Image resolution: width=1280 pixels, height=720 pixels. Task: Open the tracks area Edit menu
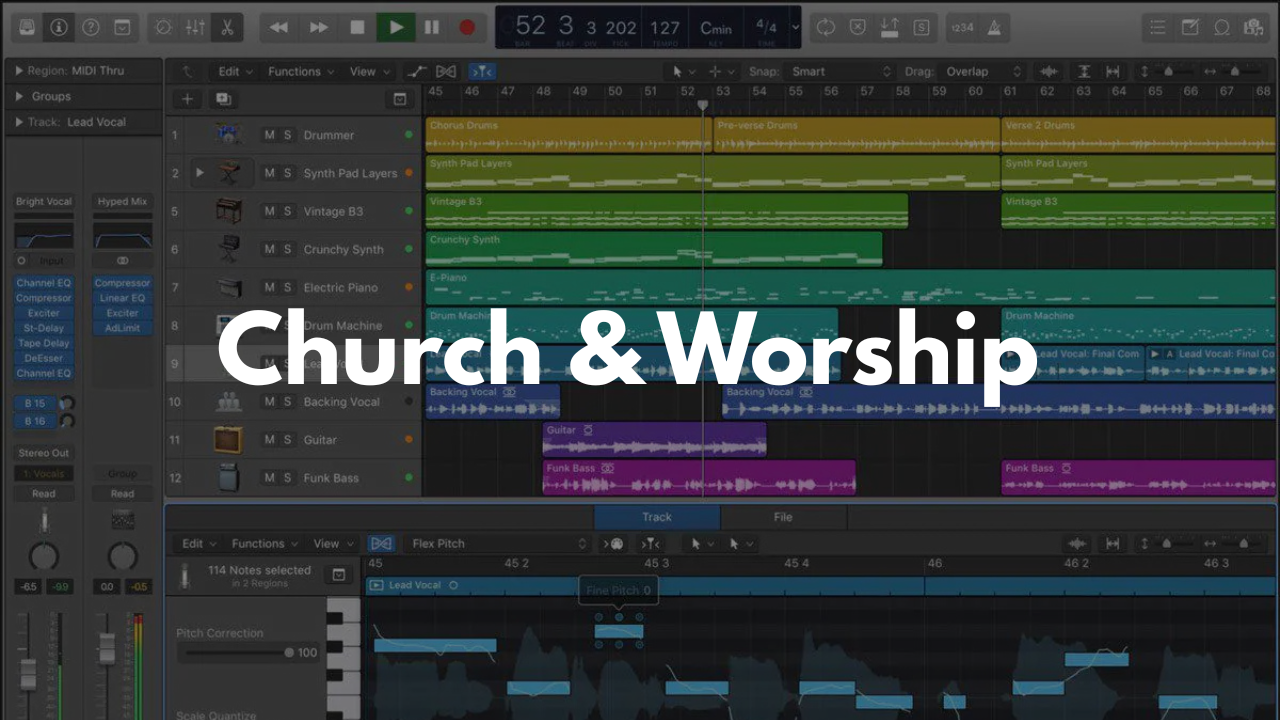[x=236, y=71]
